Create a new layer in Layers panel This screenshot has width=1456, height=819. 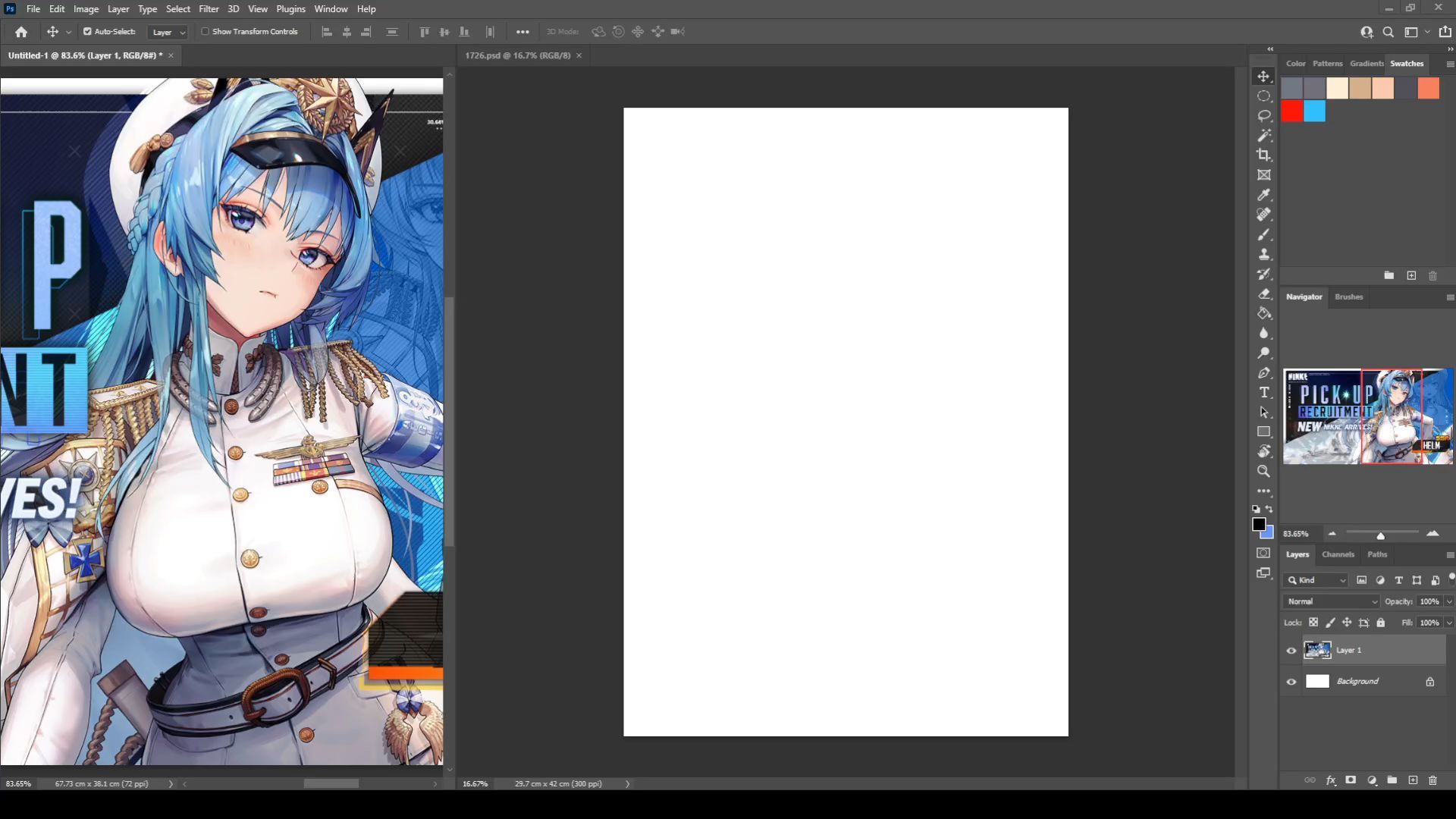(1413, 780)
